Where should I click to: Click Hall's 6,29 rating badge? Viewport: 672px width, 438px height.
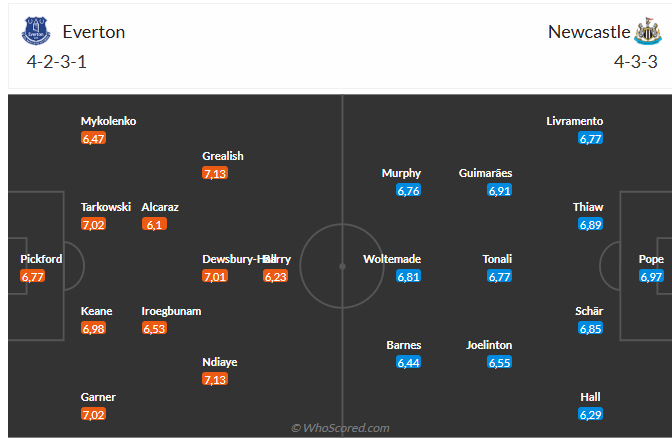click(591, 414)
